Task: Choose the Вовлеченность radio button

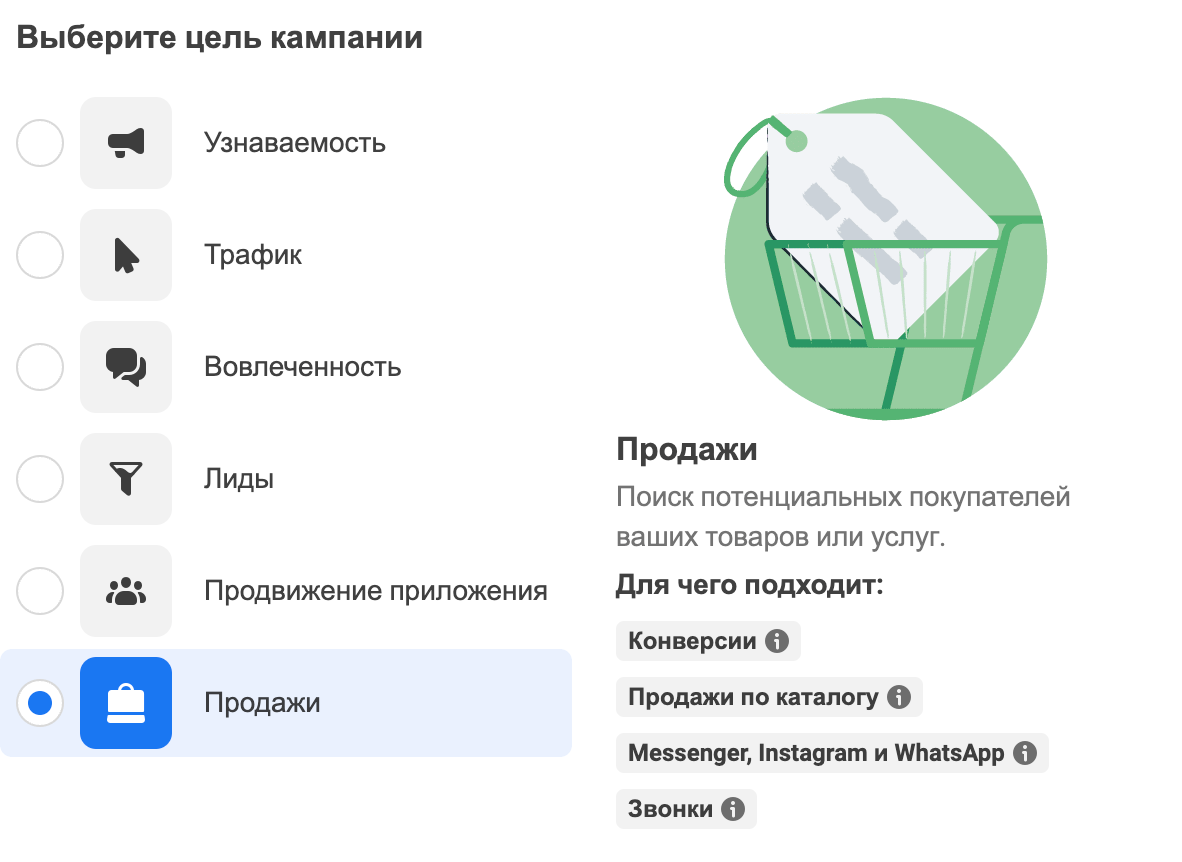Action: (40, 367)
